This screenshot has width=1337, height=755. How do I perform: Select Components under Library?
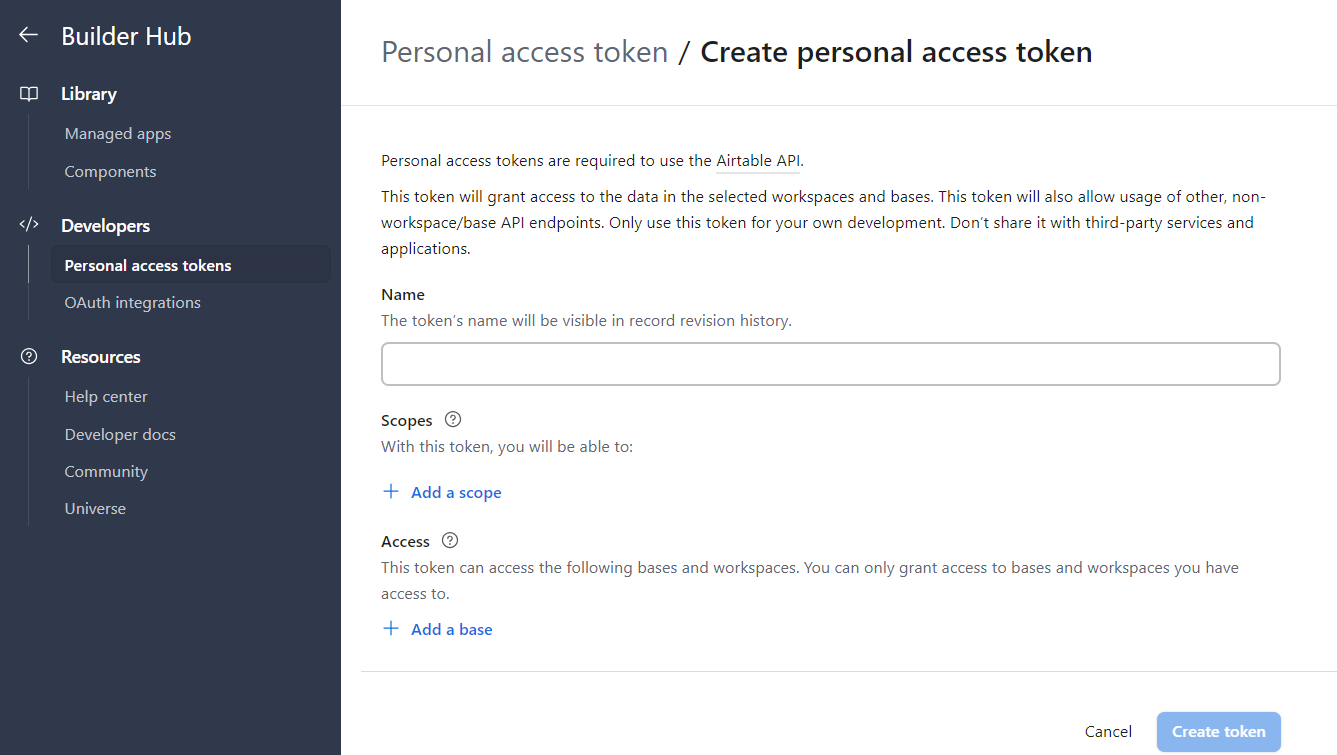[x=110, y=171]
